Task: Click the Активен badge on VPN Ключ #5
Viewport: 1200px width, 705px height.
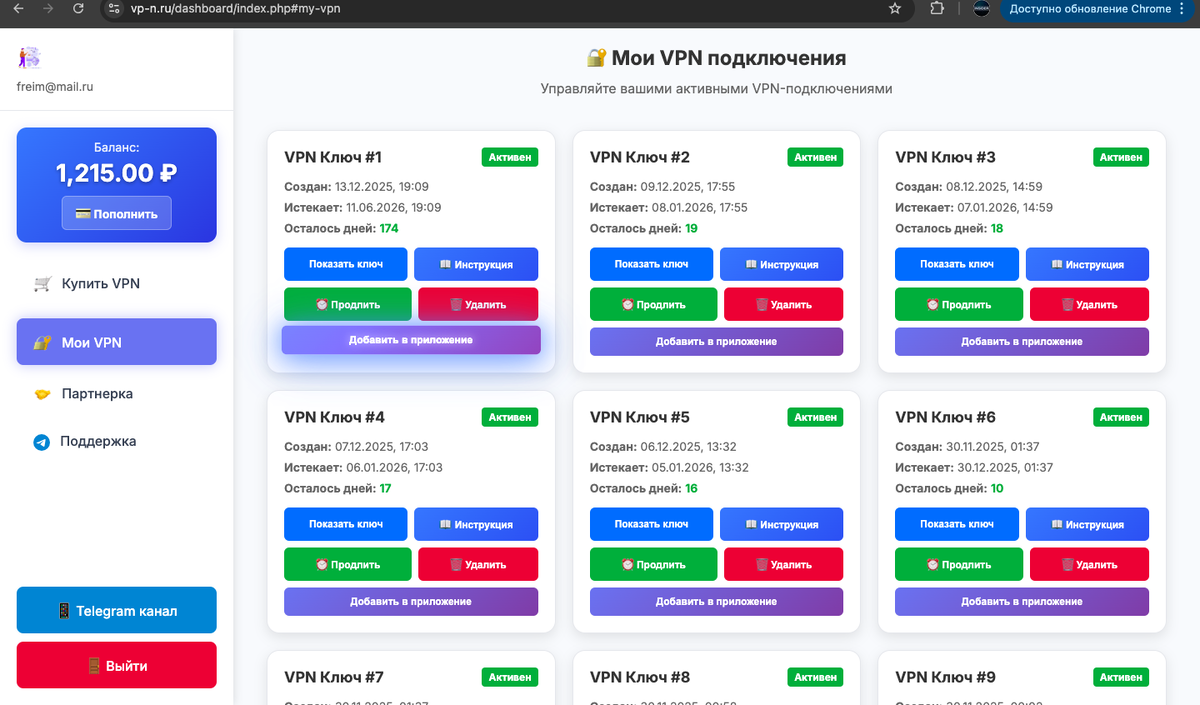Action: pos(816,417)
